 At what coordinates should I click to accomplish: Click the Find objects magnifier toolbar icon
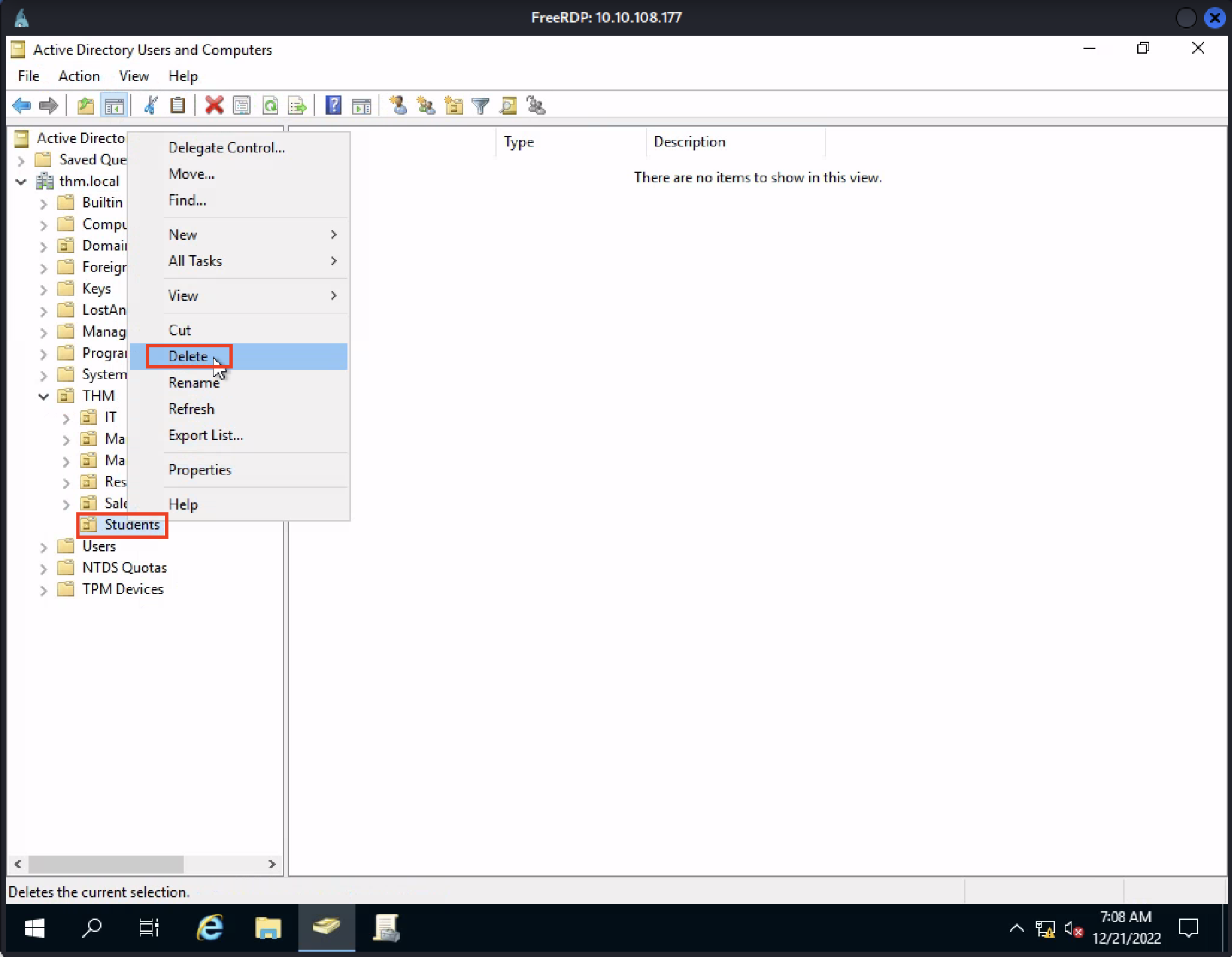pos(508,105)
